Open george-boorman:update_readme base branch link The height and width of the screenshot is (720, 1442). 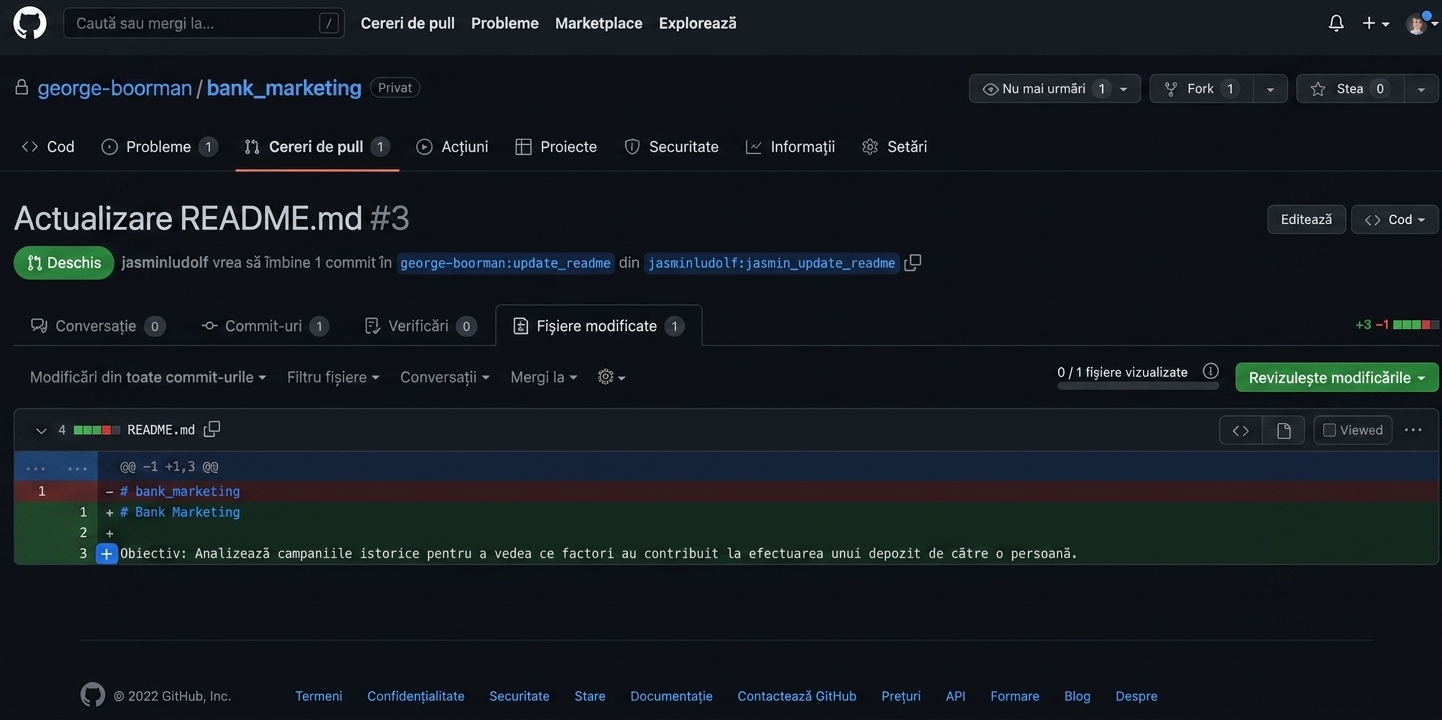coord(505,263)
